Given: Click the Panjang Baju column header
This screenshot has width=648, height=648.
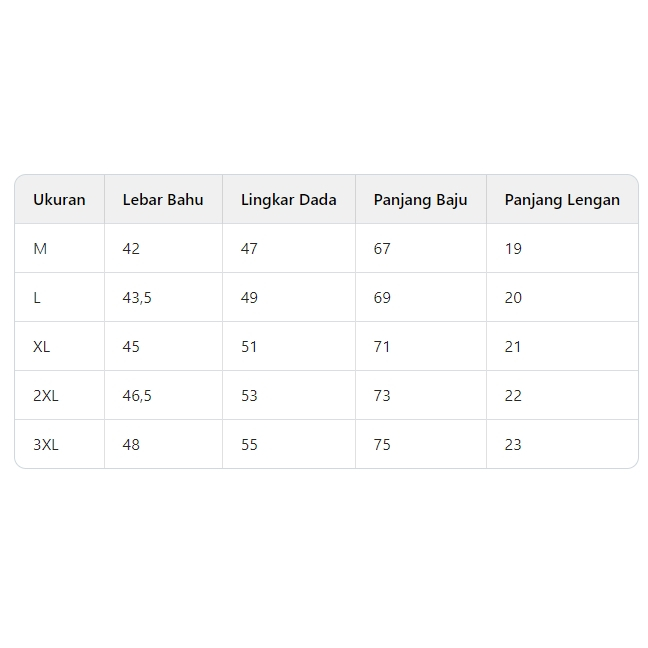Looking at the screenshot, I should coord(420,199).
